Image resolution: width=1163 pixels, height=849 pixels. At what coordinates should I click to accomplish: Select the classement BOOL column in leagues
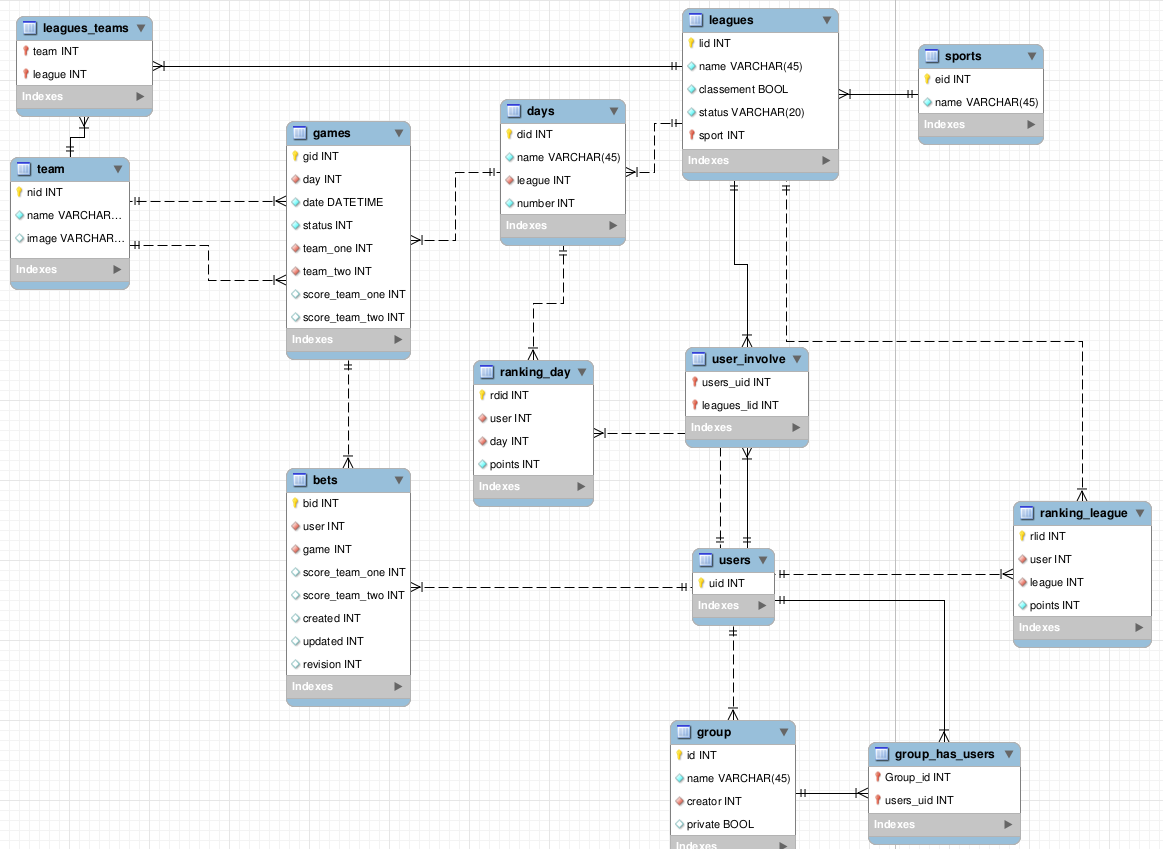tap(743, 89)
